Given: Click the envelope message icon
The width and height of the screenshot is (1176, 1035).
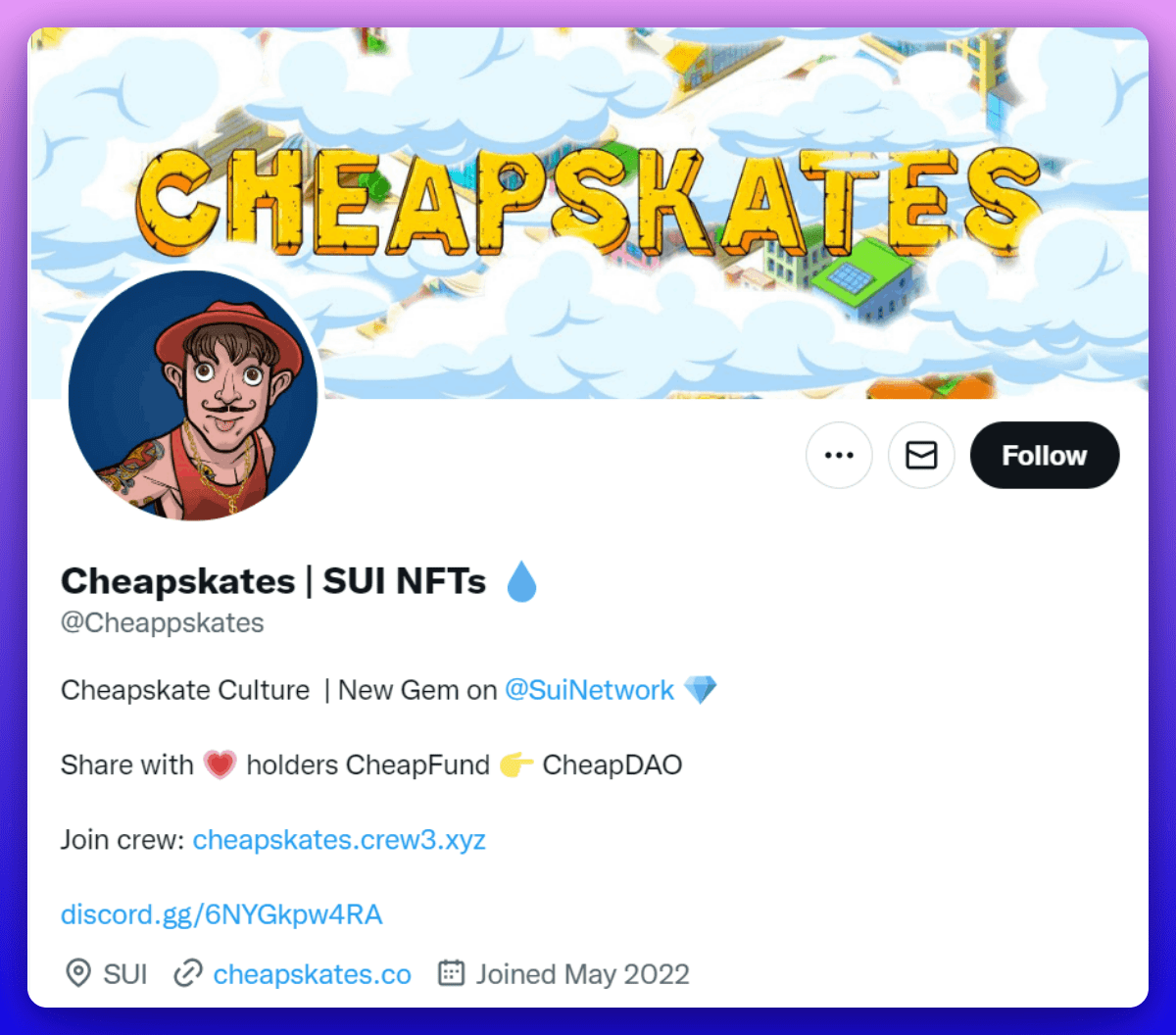Looking at the screenshot, I should point(921,455).
